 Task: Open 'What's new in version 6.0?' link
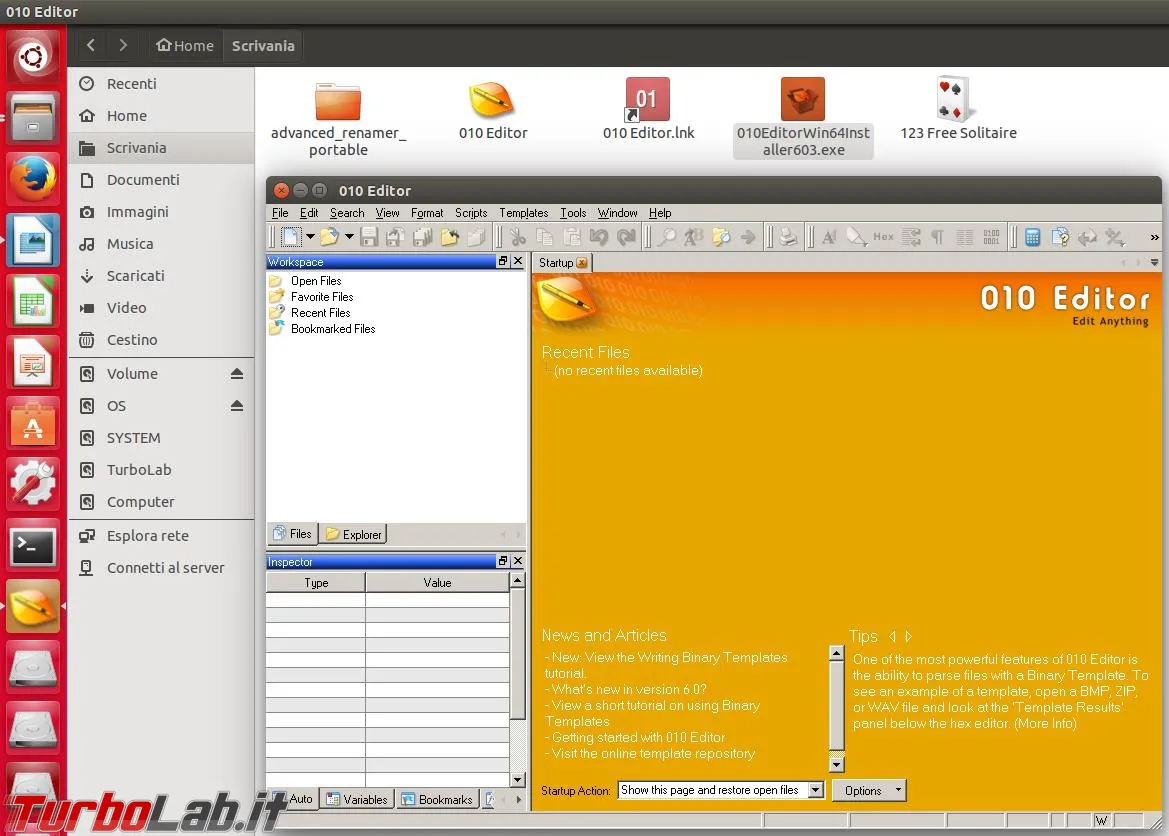[628, 690]
